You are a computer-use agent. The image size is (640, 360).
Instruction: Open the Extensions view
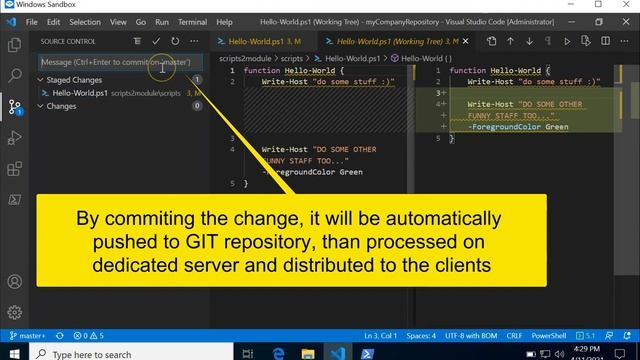click(x=15, y=169)
